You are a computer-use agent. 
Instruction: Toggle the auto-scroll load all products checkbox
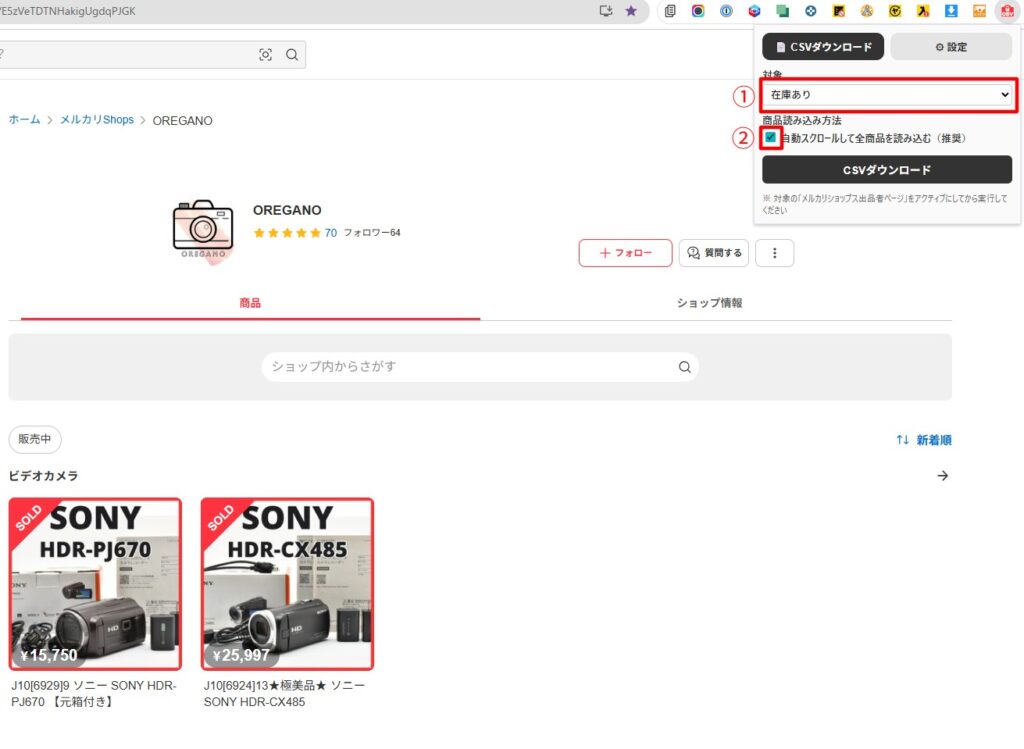pyautogui.click(x=770, y=138)
